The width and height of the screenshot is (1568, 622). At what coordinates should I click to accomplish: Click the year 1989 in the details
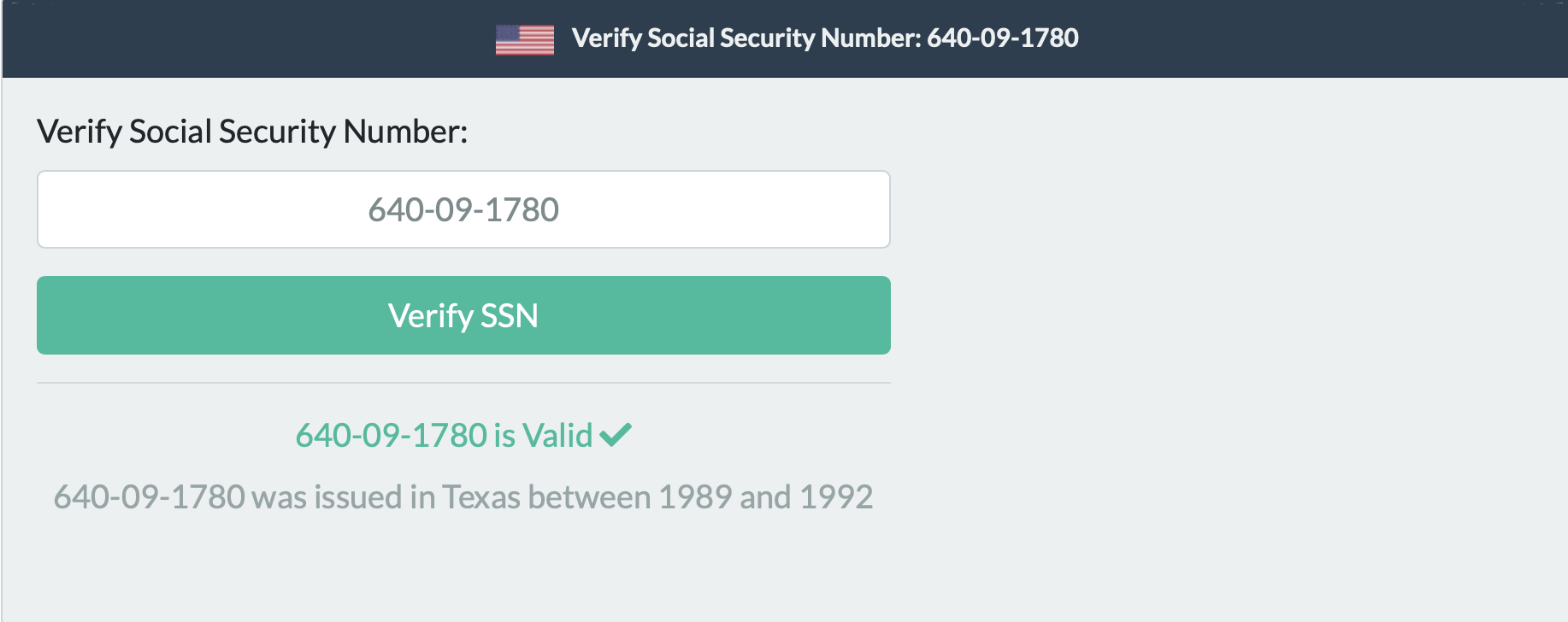click(694, 497)
